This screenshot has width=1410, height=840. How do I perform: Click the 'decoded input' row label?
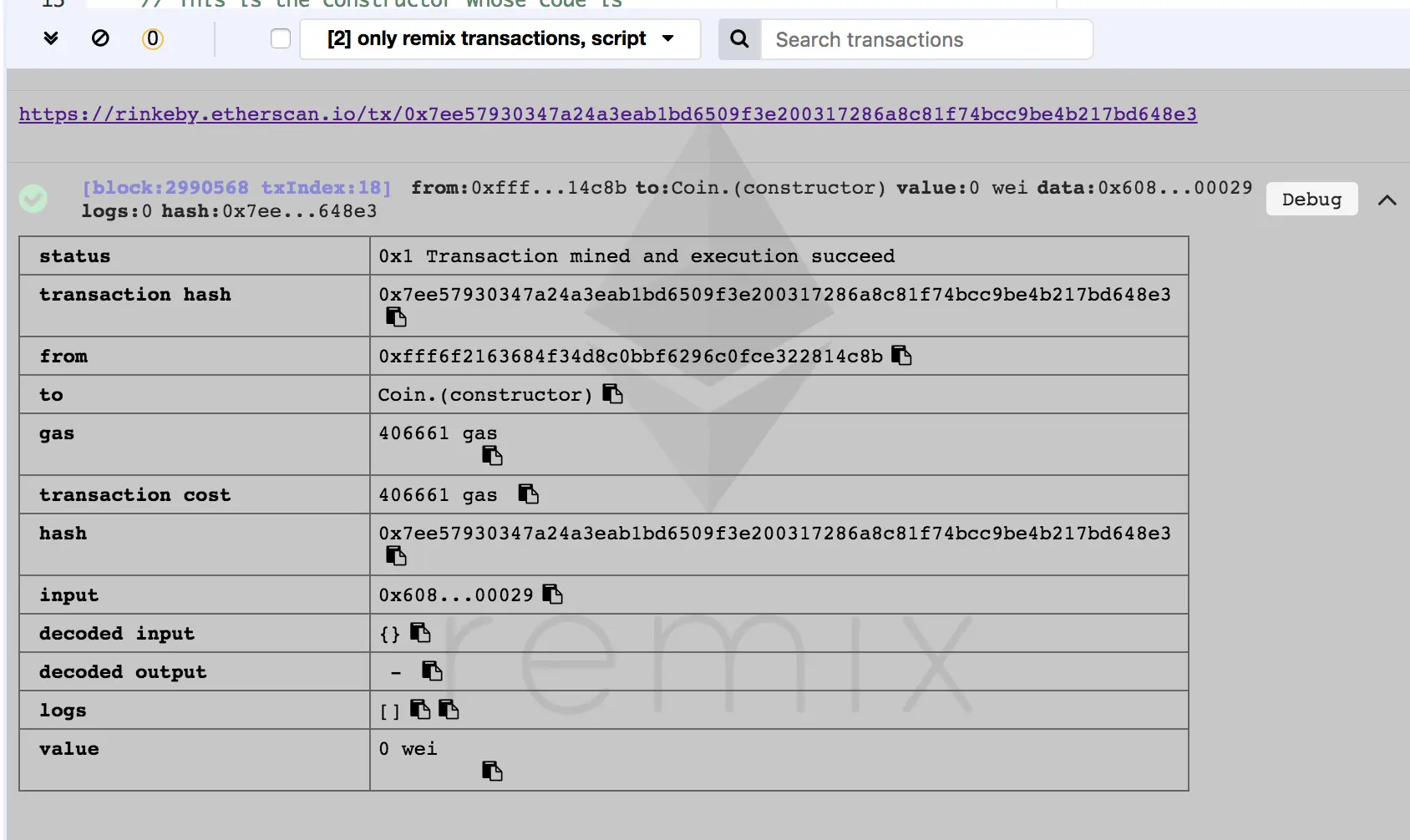coord(117,634)
